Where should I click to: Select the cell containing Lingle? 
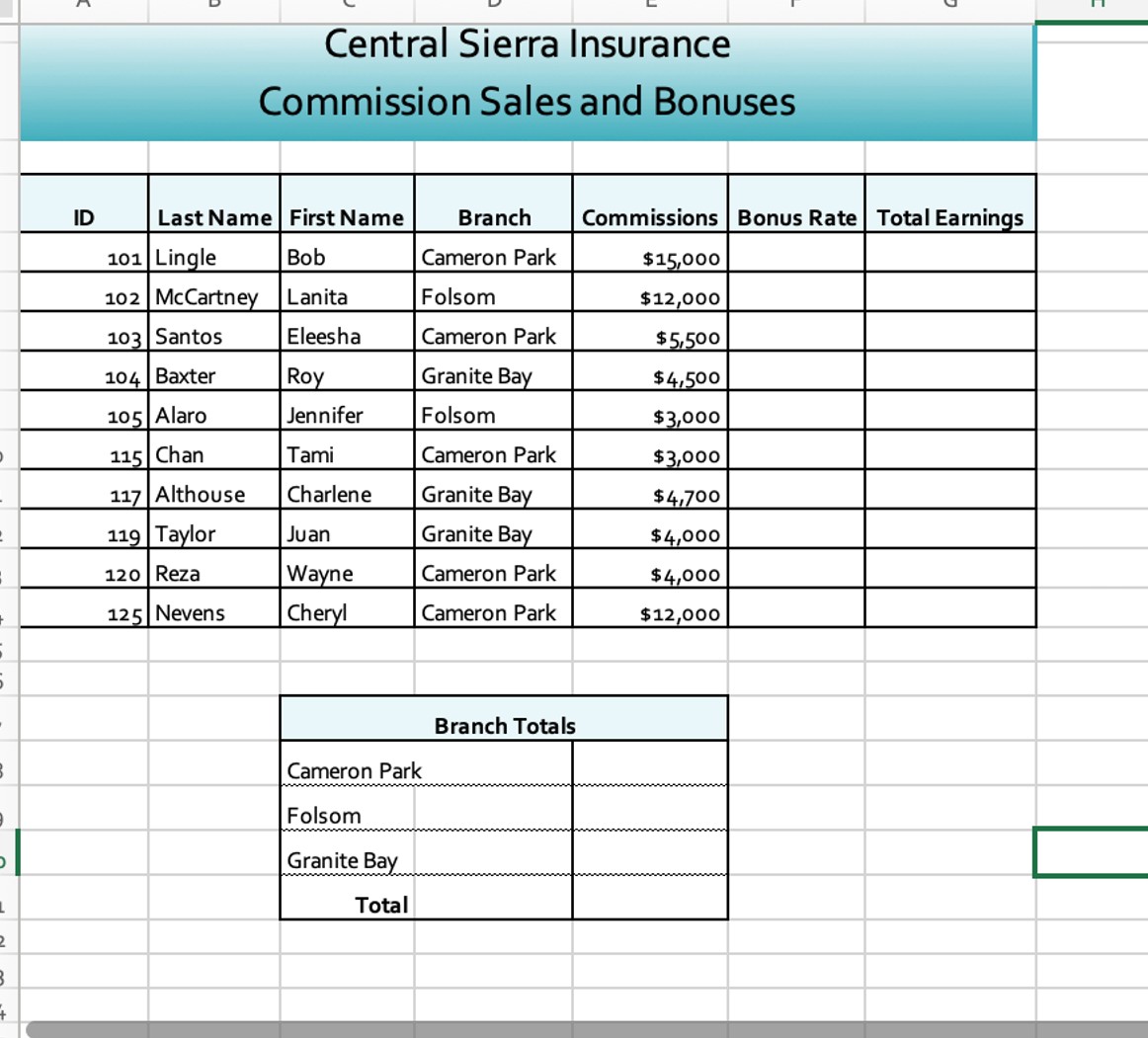coord(212,257)
